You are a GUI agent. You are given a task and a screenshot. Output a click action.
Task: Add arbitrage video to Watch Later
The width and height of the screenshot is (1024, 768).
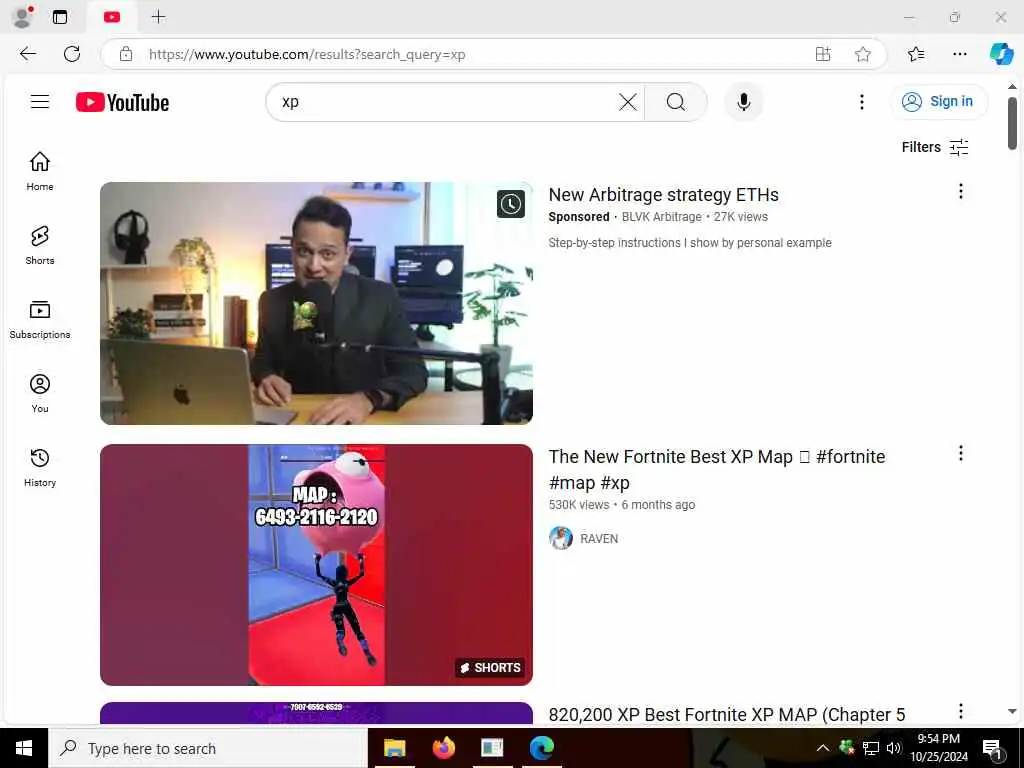(x=511, y=204)
